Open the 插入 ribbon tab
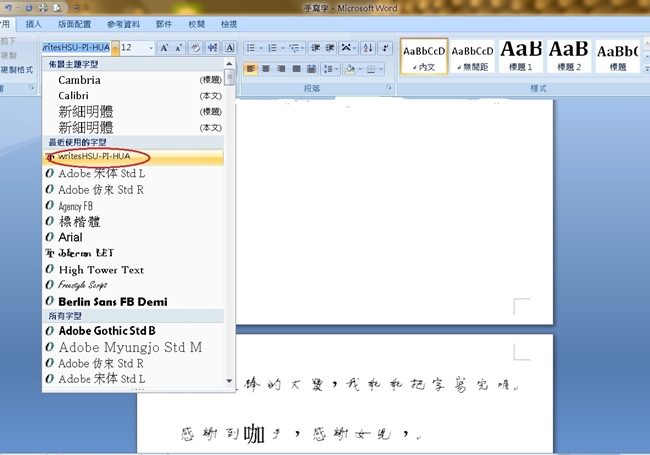The image size is (650, 455). pos(33,24)
